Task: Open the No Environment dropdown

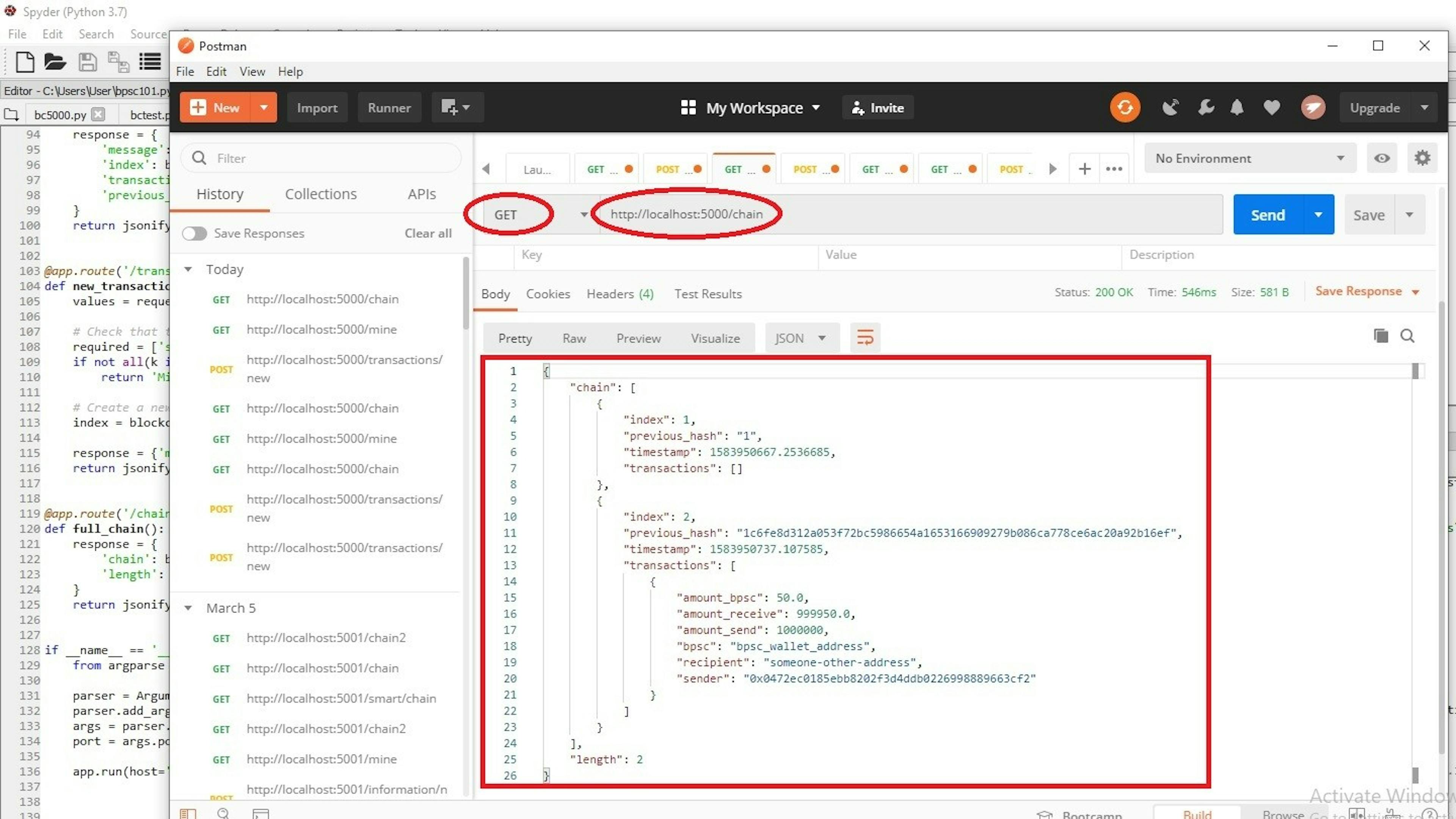Action: click(x=1250, y=158)
